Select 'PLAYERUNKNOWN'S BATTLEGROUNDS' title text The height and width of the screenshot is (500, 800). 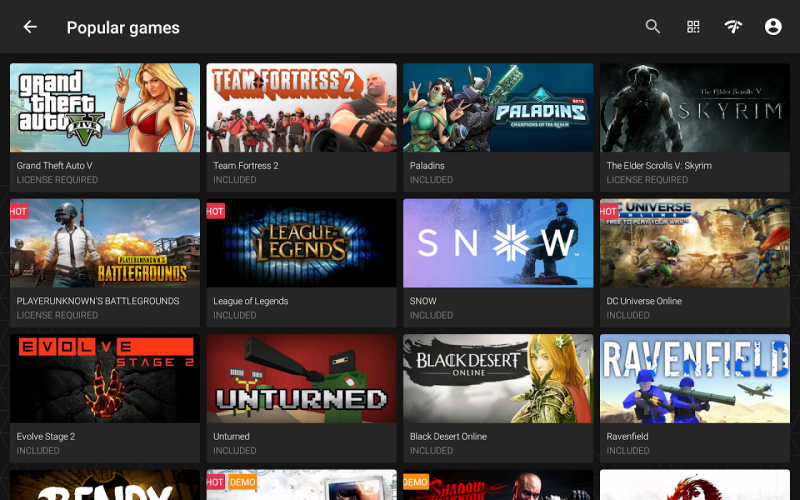coord(97,301)
